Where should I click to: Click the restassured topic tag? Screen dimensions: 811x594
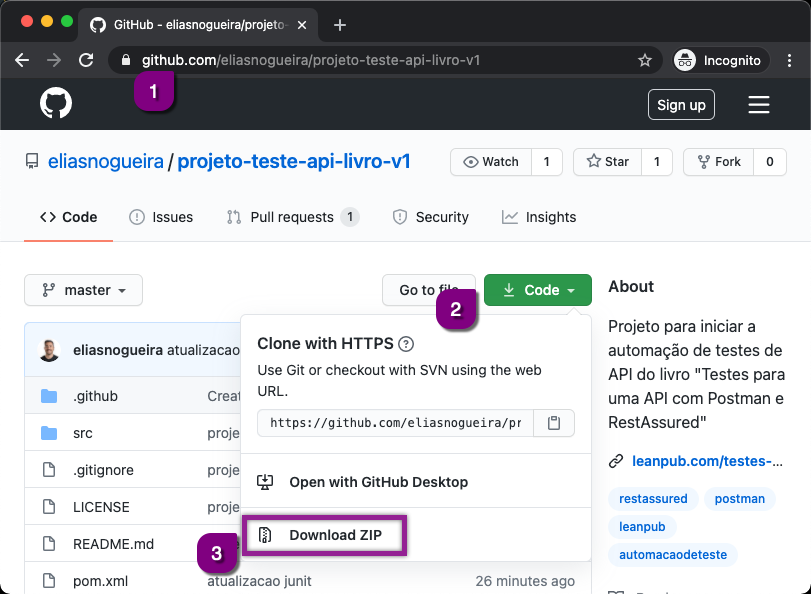(x=653, y=499)
